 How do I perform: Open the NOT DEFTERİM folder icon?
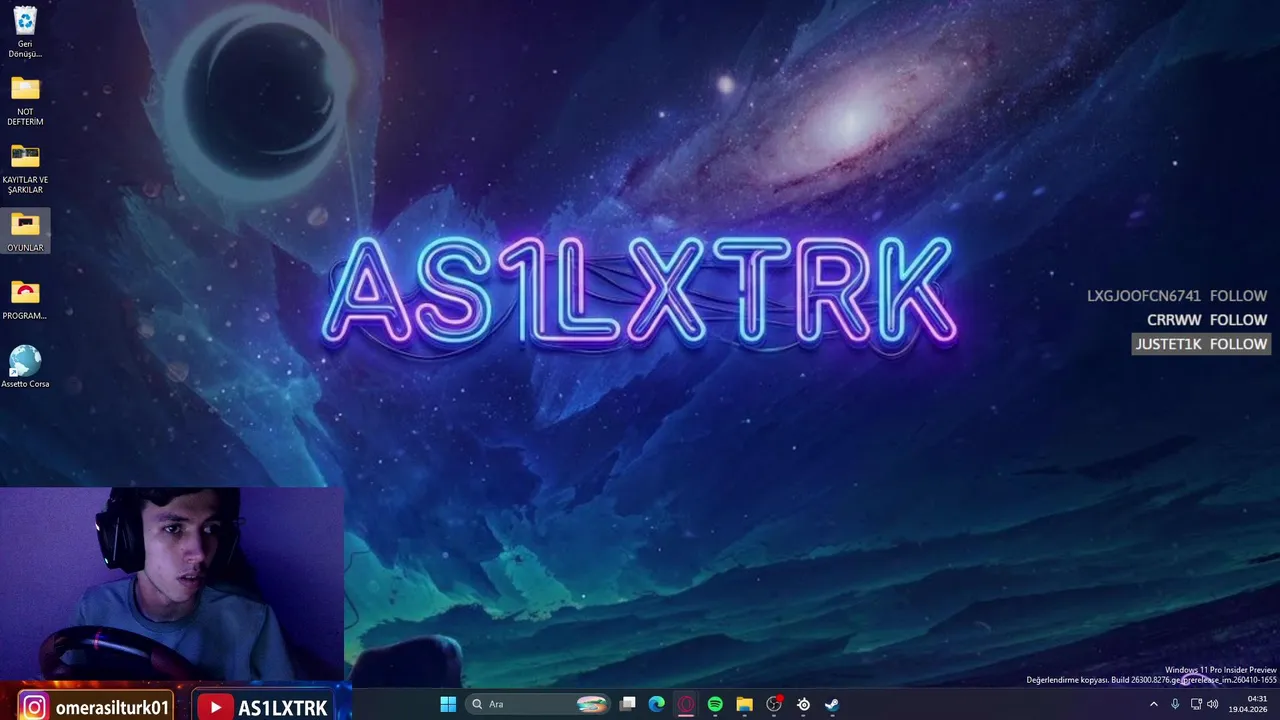coord(25,101)
